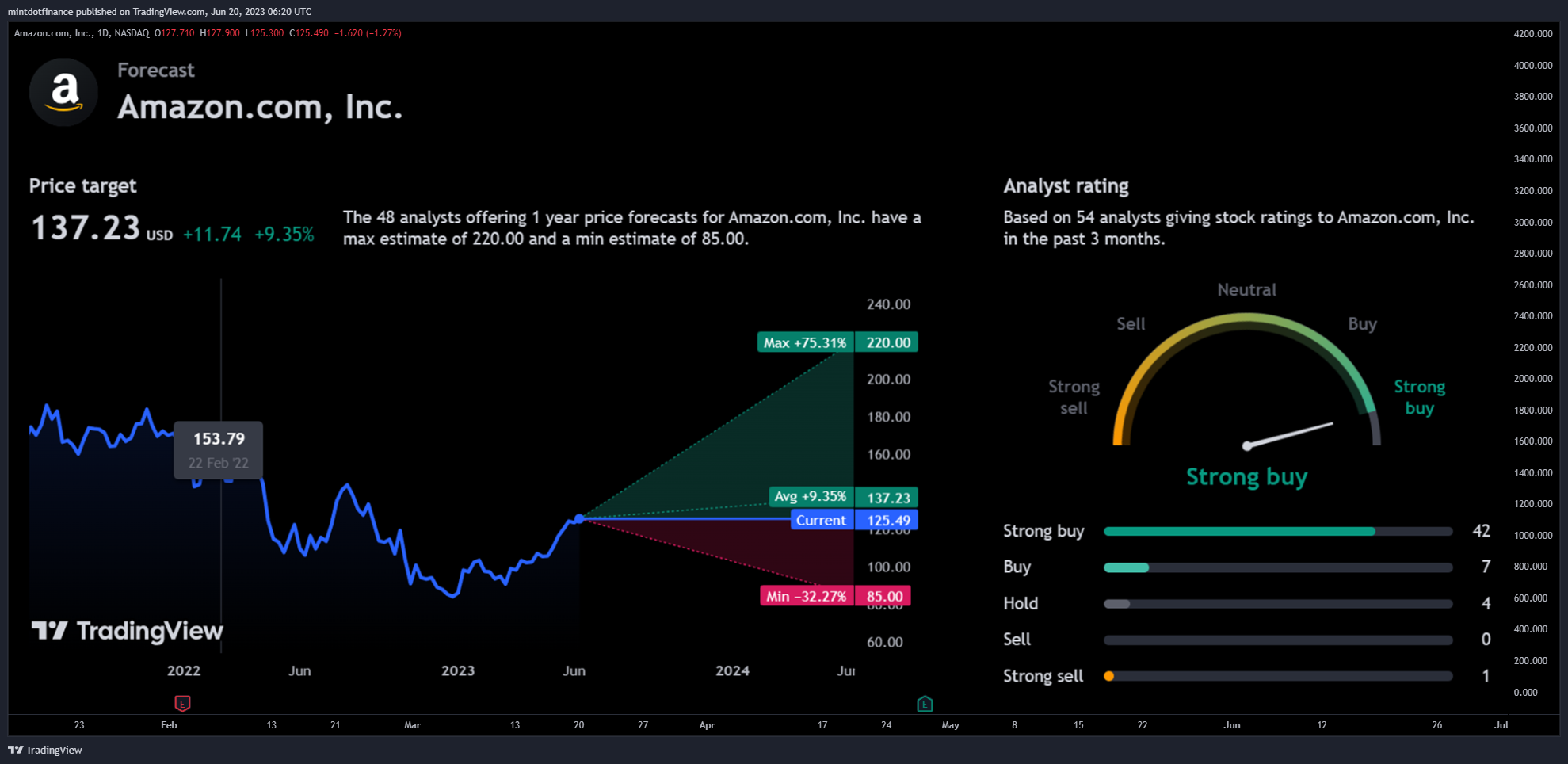The width and height of the screenshot is (1568, 764).
Task: Click the 153.79 tooltip on chart
Action: (219, 449)
